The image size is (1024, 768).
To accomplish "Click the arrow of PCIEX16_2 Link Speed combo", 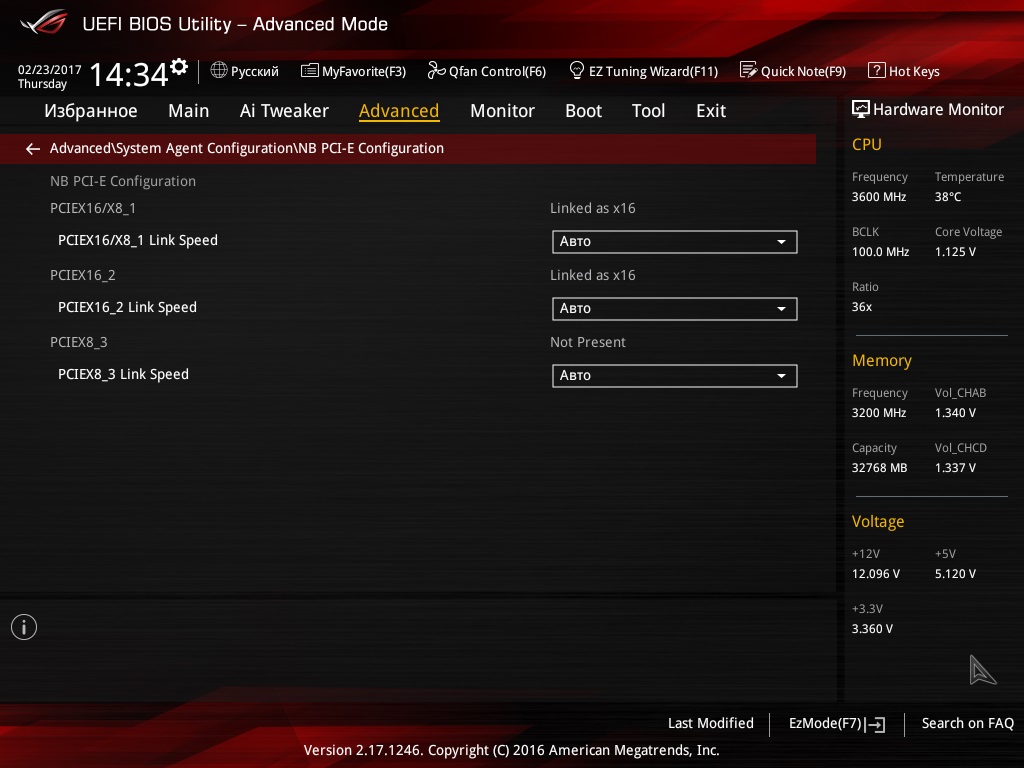I will point(781,309).
